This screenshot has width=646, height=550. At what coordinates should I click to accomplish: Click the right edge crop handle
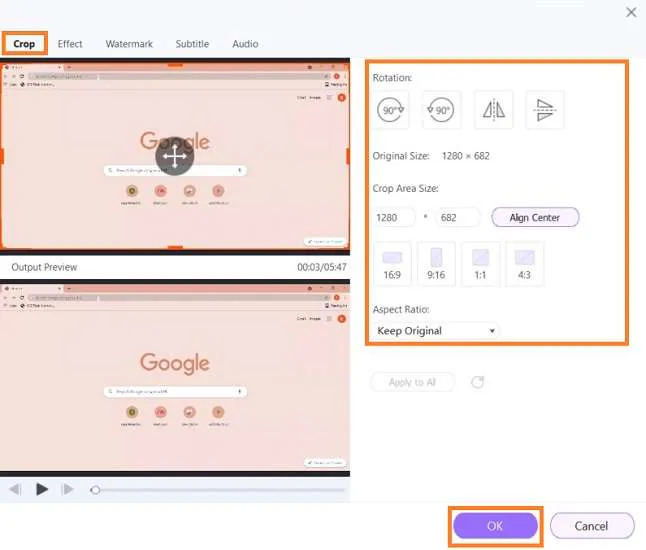[348, 157]
